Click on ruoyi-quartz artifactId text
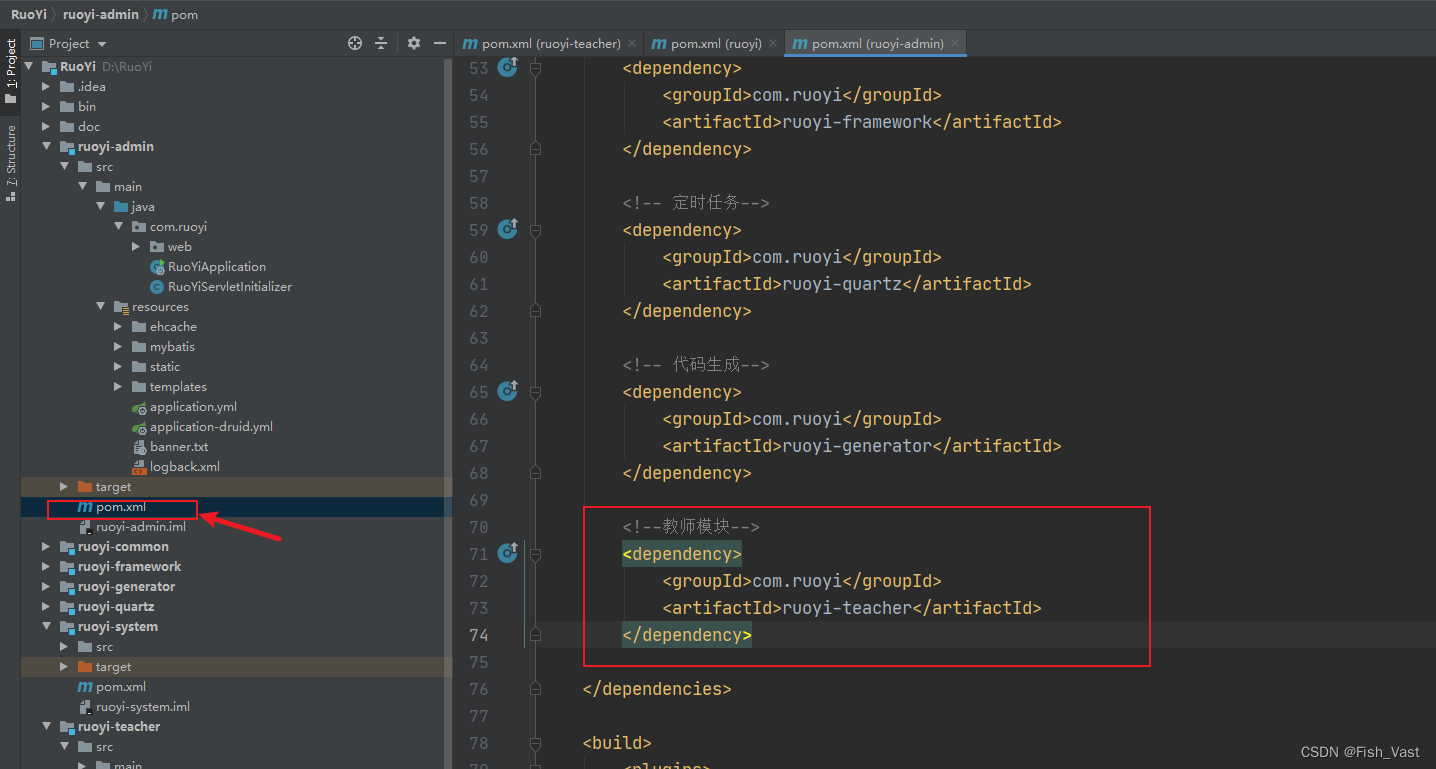 (842, 284)
